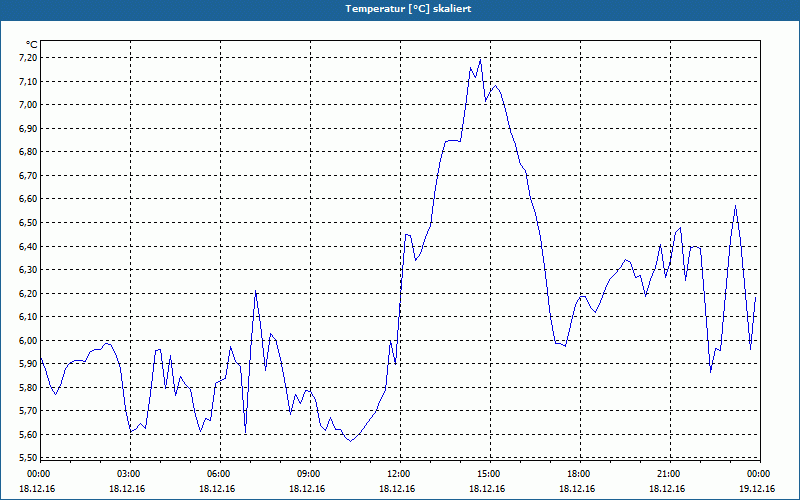
Task: Choose the y-axis label '6,50'
Action: 29,222
